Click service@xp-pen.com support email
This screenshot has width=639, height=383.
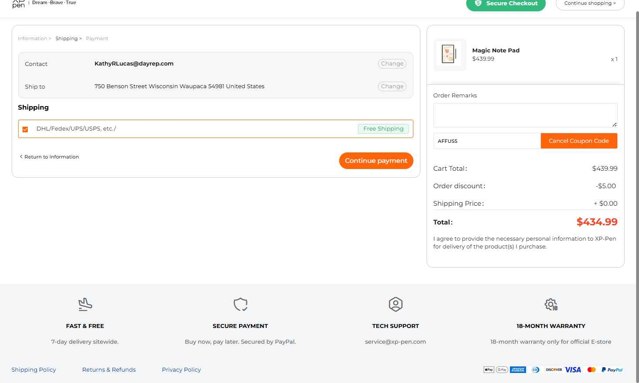click(x=395, y=342)
